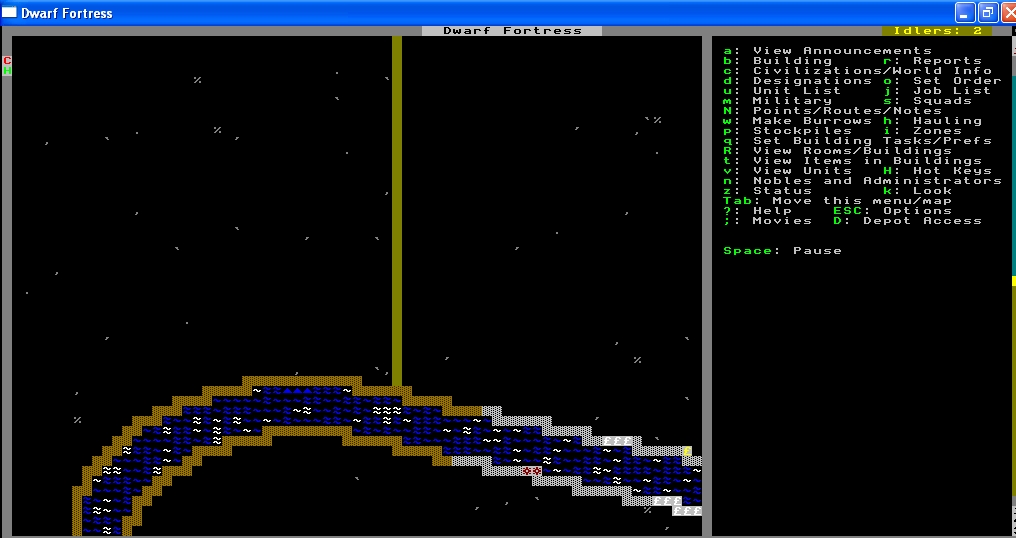Click the red gear tiles on the map
The height and width of the screenshot is (538, 1016).
pos(532,470)
